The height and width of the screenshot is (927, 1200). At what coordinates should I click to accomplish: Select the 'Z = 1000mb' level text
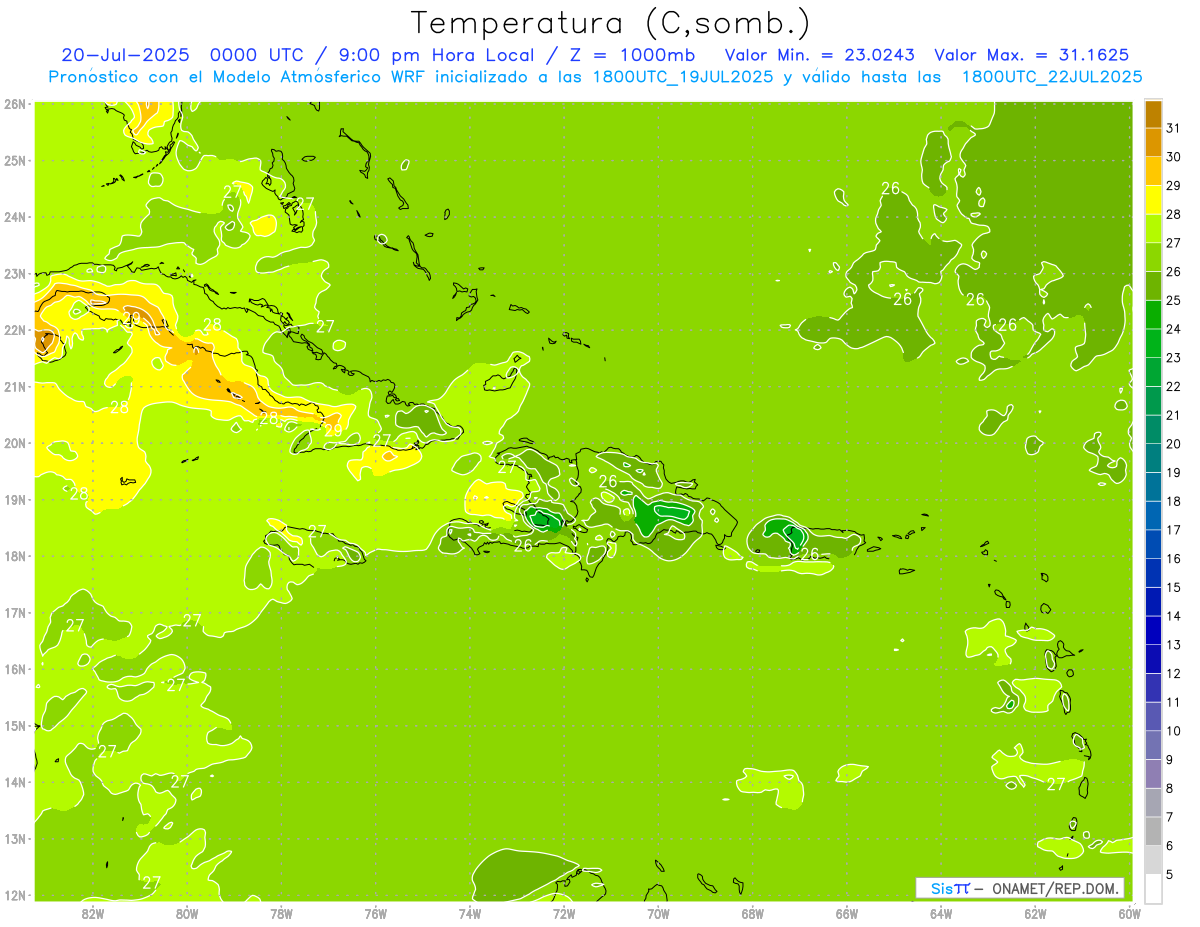pos(630,55)
